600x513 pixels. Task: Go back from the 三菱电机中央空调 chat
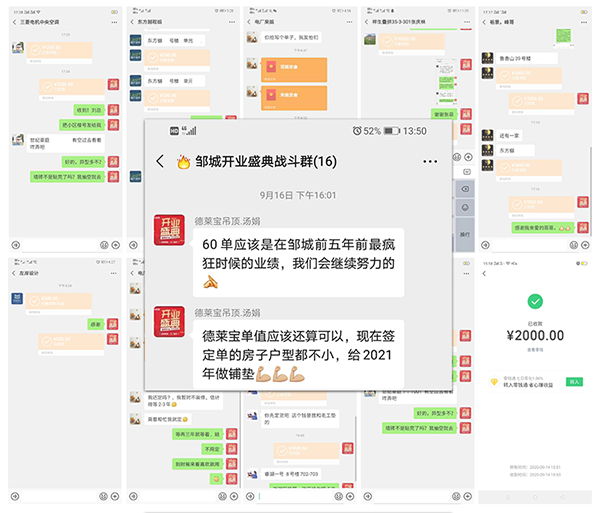pyautogui.click(x=14, y=22)
